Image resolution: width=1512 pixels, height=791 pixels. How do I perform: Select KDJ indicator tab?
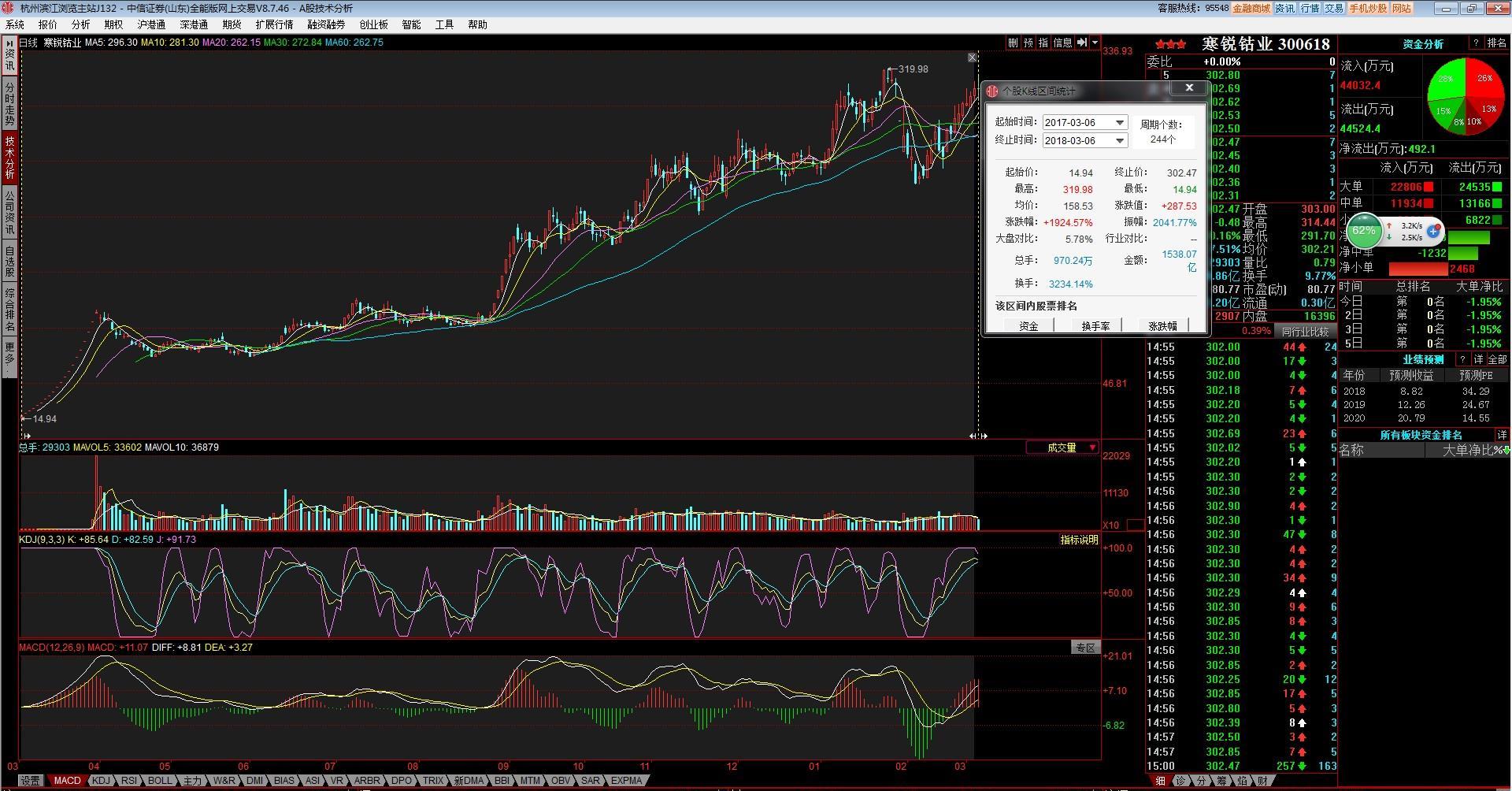pyautogui.click(x=101, y=781)
